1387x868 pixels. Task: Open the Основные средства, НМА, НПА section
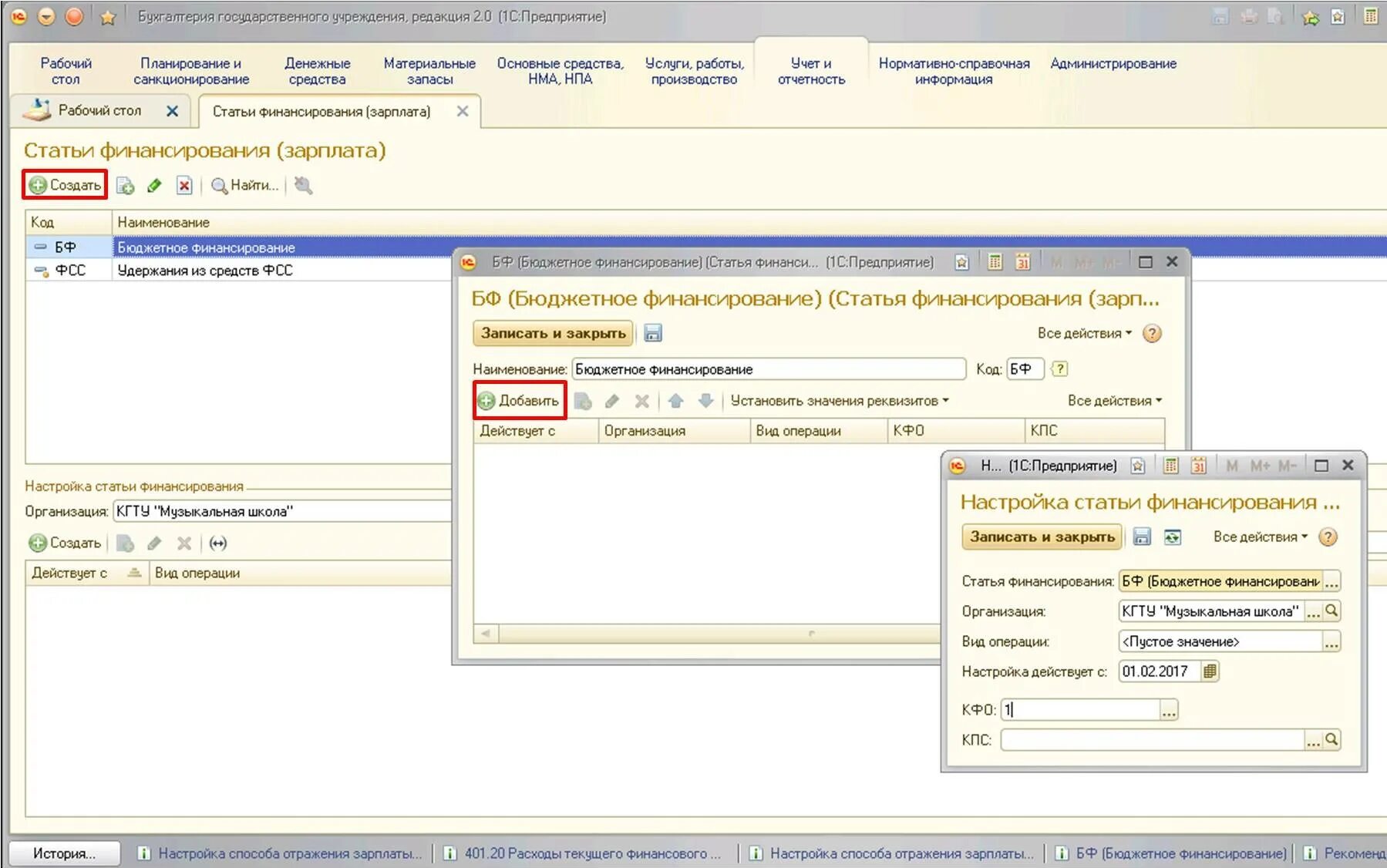(560, 71)
